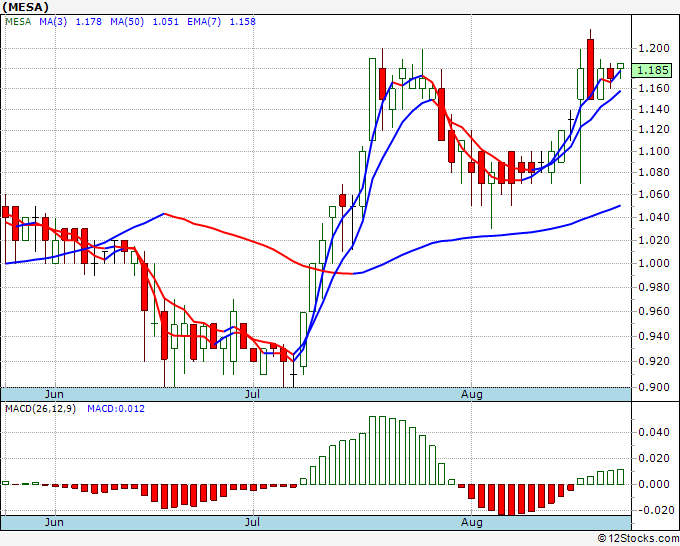Click the -0.020 MACD axis label
680x546 pixels.
pyautogui.click(x=654, y=509)
